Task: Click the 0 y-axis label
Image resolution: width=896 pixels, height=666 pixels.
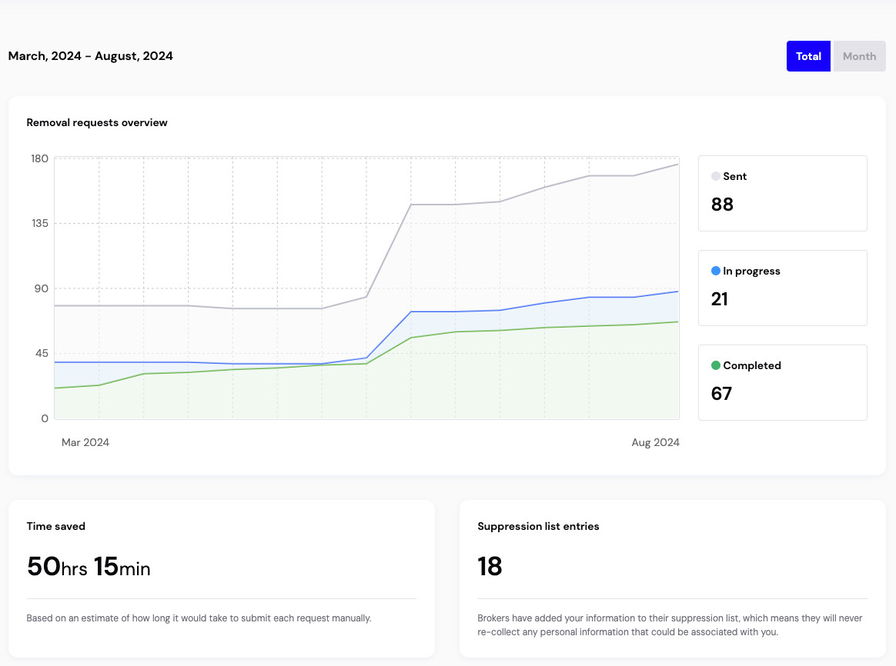Action: pos(45,419)
